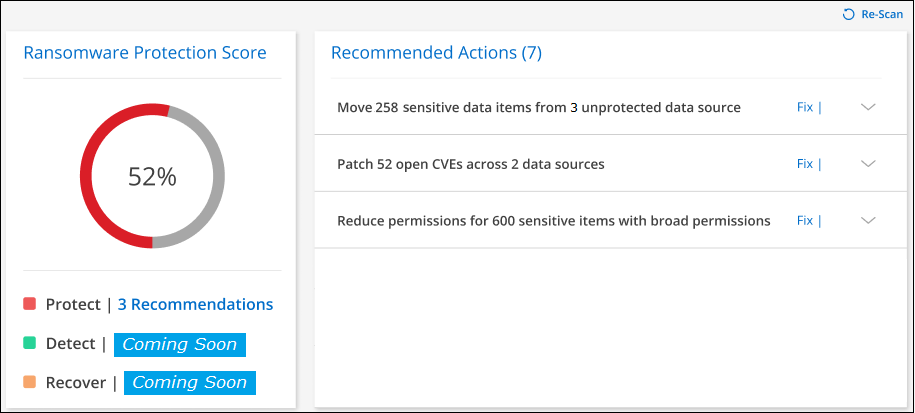Select the Patch 52 open CVEs row

471,164
